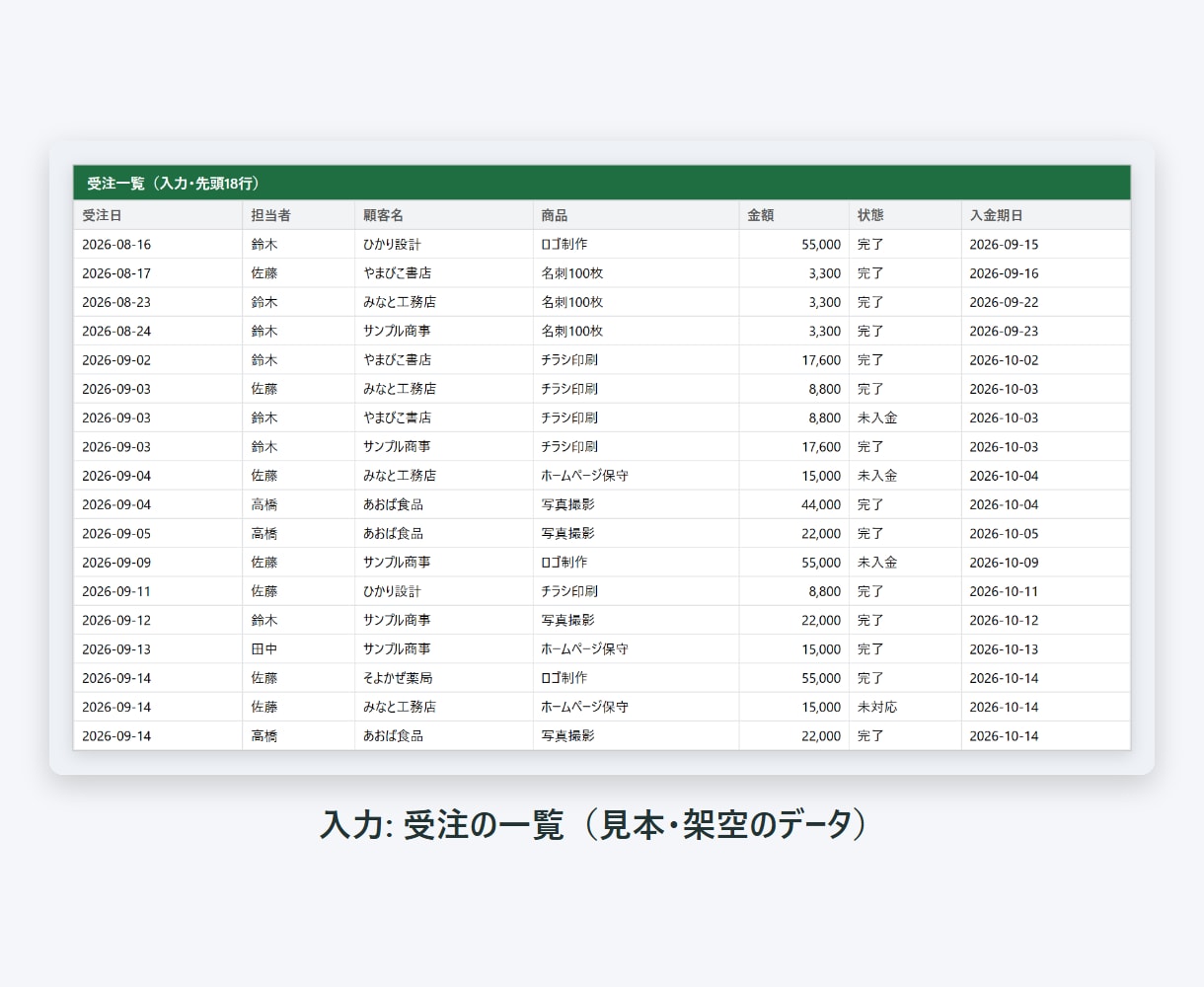This screenshot has height=987, width=1204.
Task: Click the 担当者 column header
Action: (x=298, y=215)
